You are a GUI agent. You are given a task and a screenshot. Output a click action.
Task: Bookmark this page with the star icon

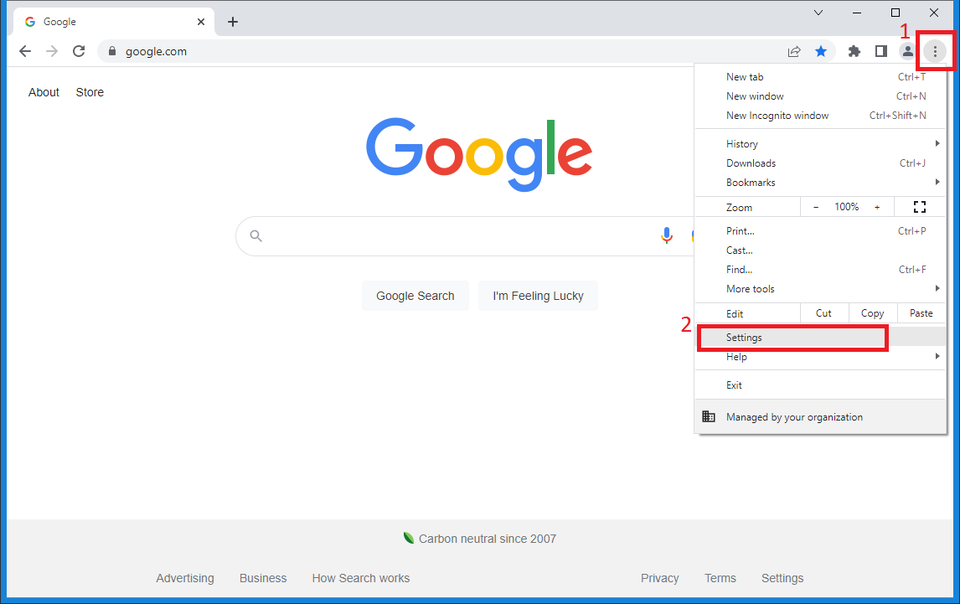tap(821, 51)
